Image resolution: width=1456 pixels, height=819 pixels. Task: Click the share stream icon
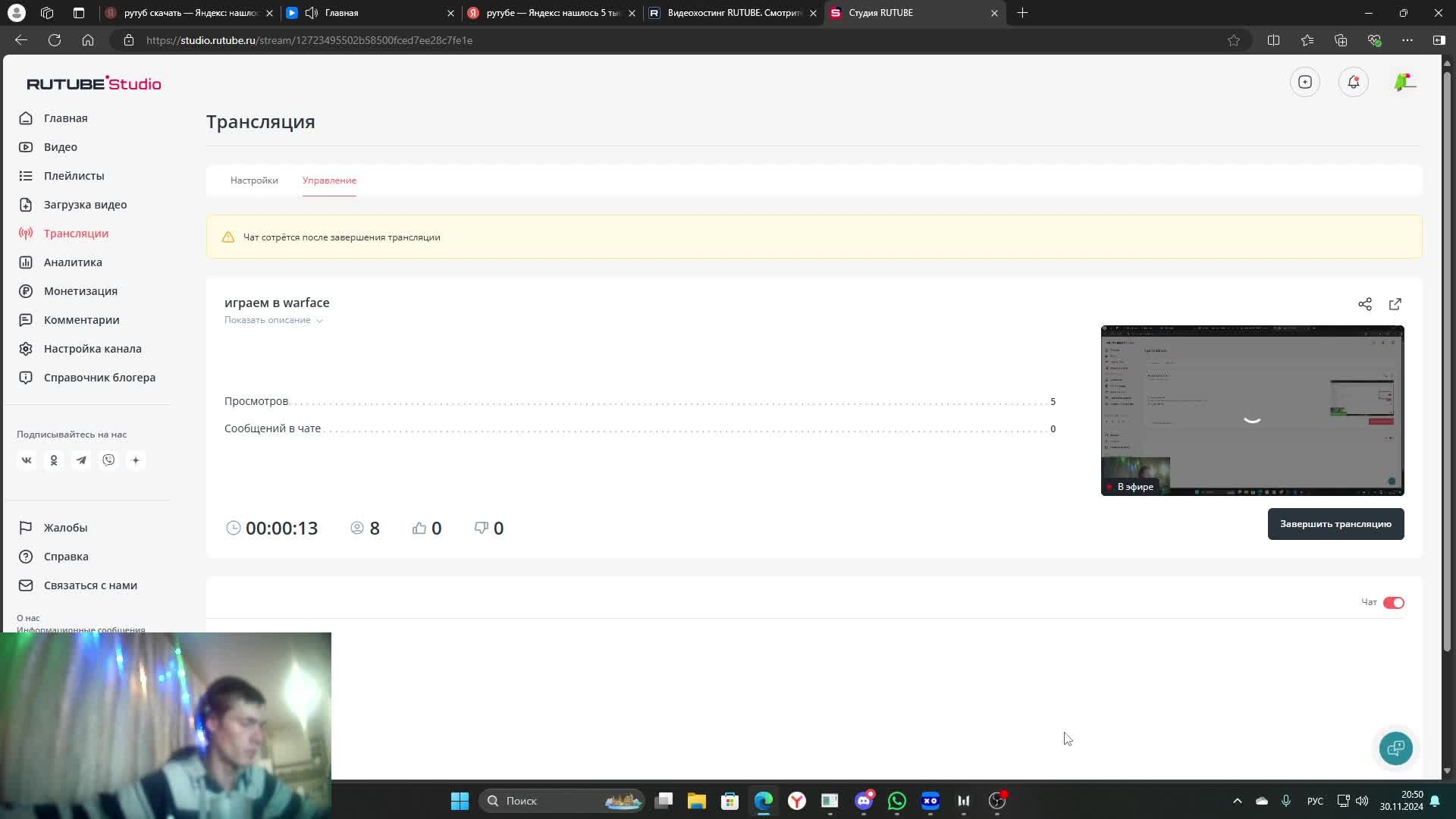coord(1365,304)
